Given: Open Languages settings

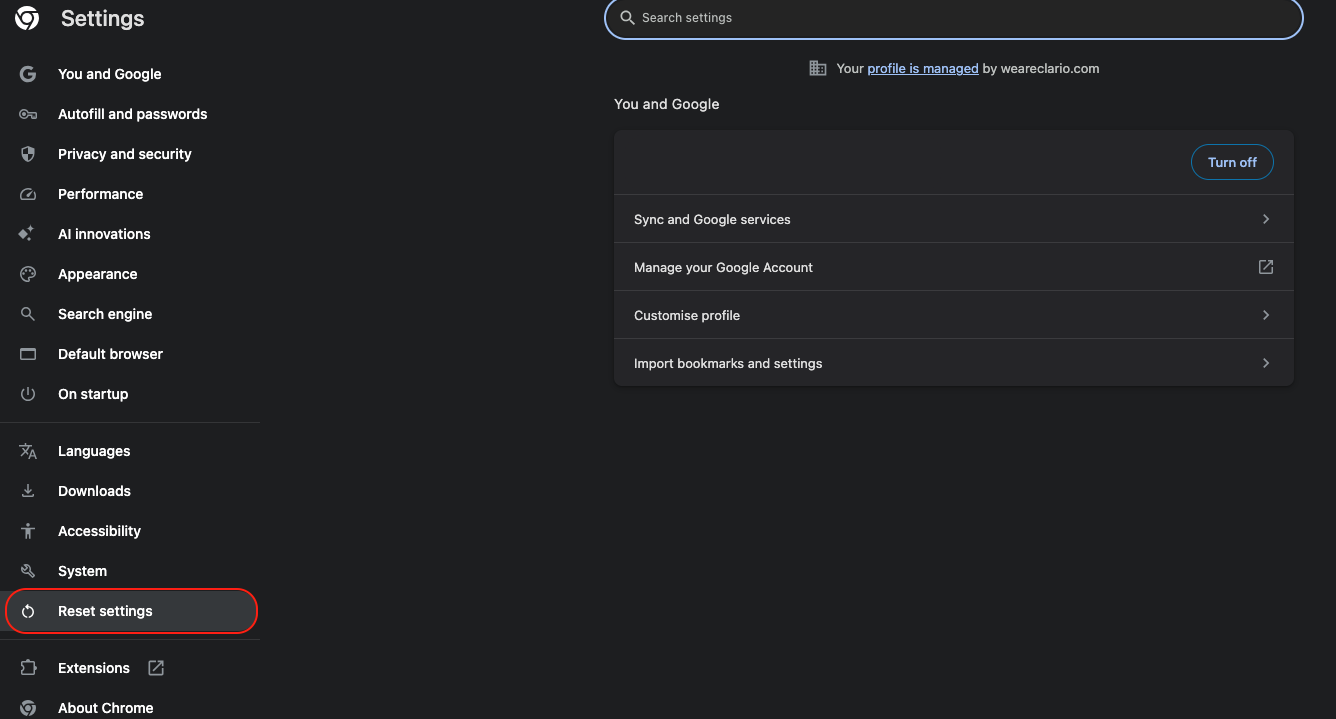Looking at the screenshot, I should [x=94, y=451].
